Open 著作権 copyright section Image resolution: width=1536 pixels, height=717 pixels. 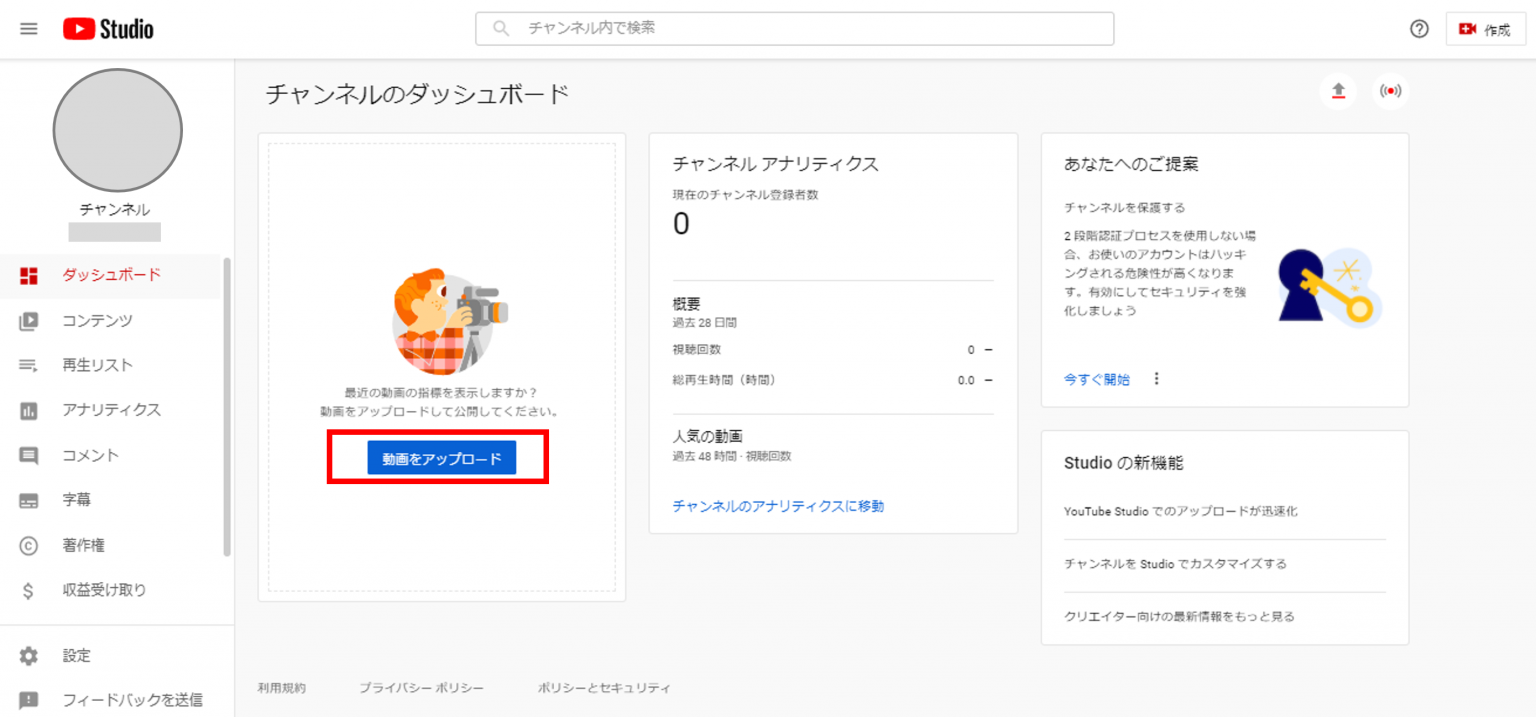pos(83,545)
